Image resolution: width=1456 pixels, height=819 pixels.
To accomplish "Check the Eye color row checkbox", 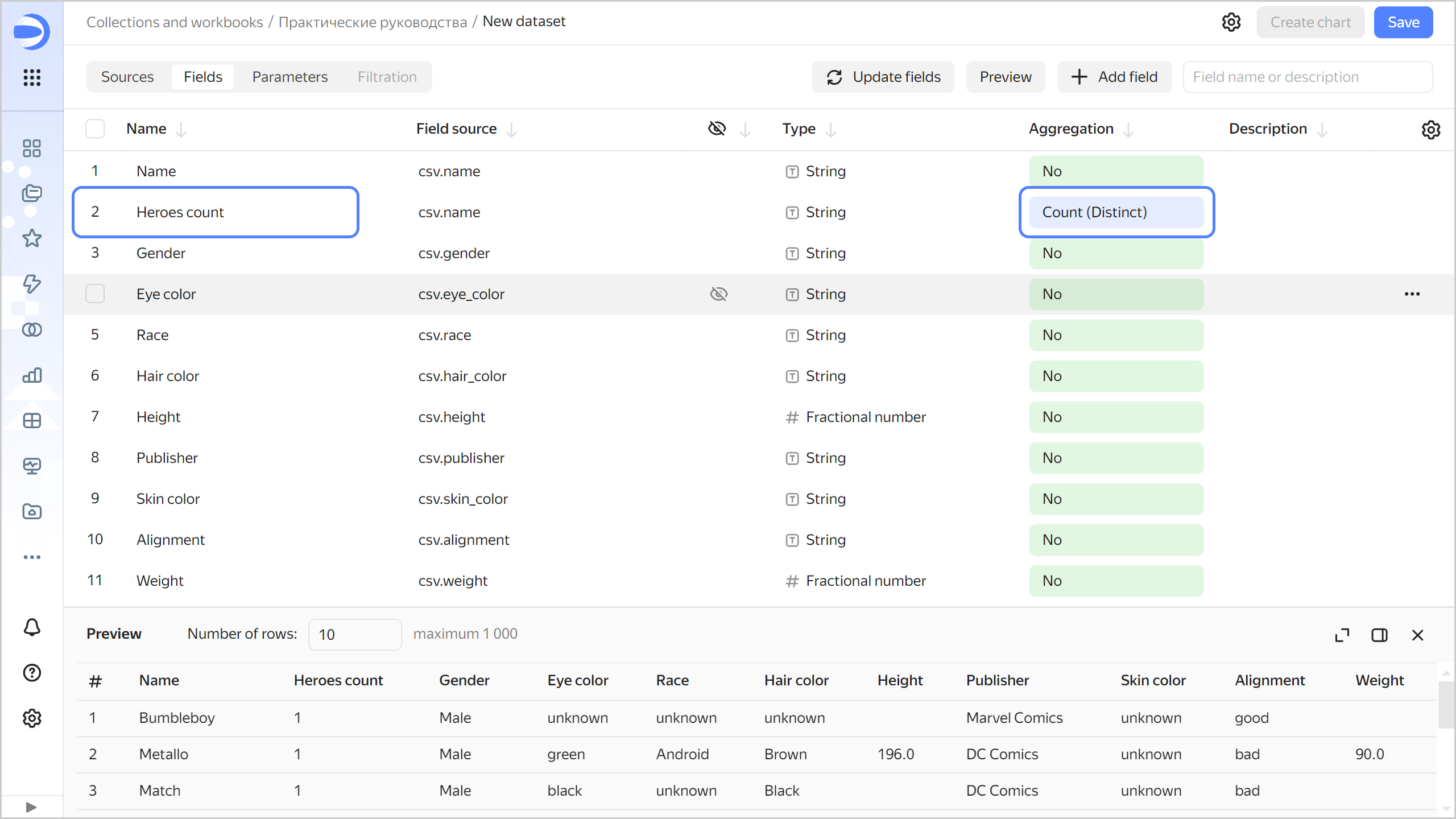I will tap(95, 294).
